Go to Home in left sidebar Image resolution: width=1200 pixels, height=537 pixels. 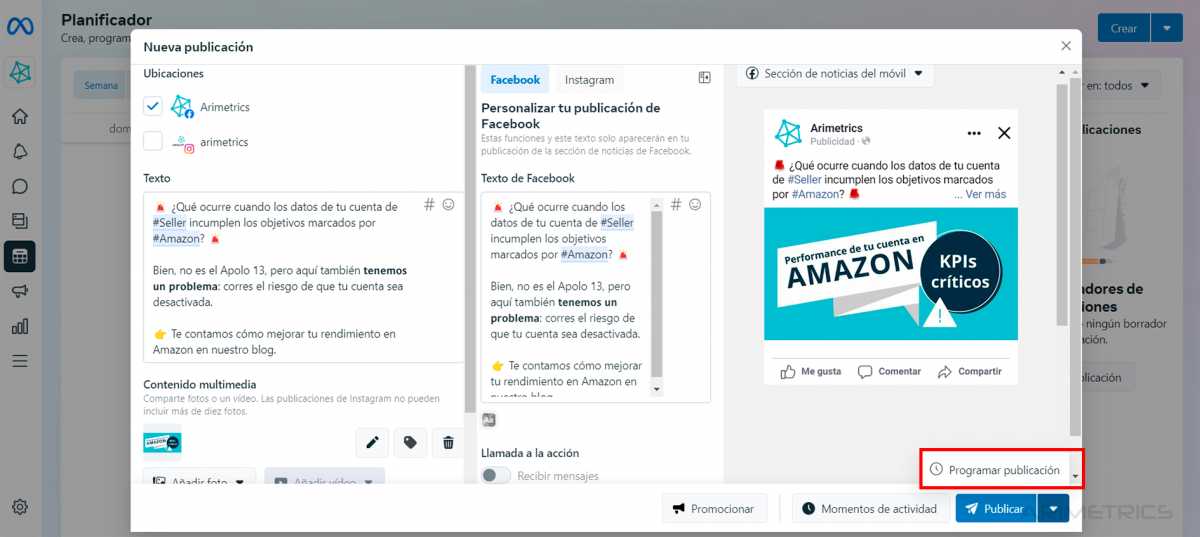click(x=20, y=117)
